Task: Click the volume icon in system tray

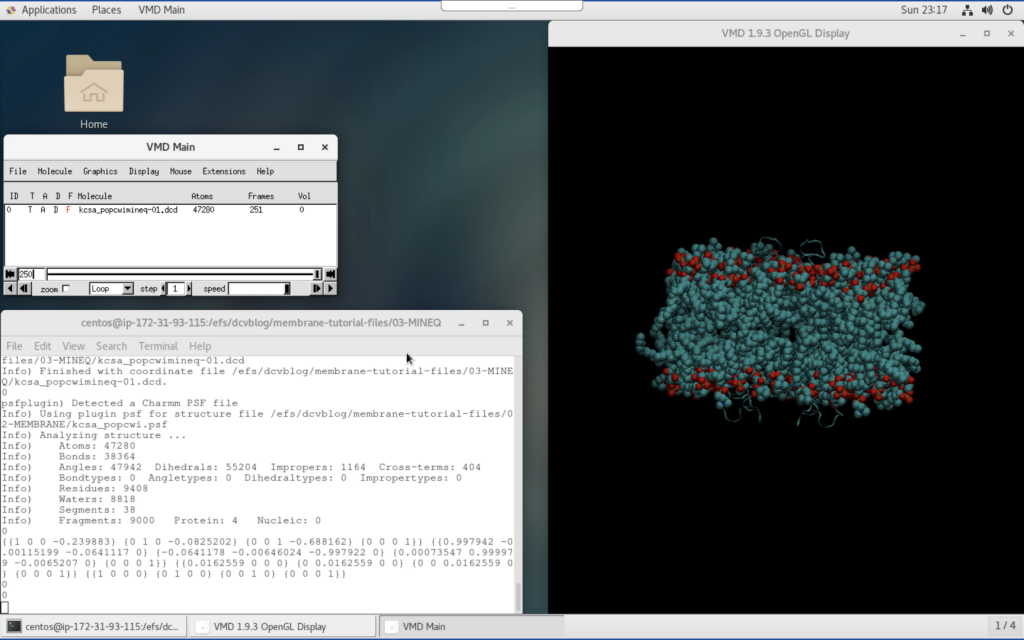Action: click(x=987, y=10)
